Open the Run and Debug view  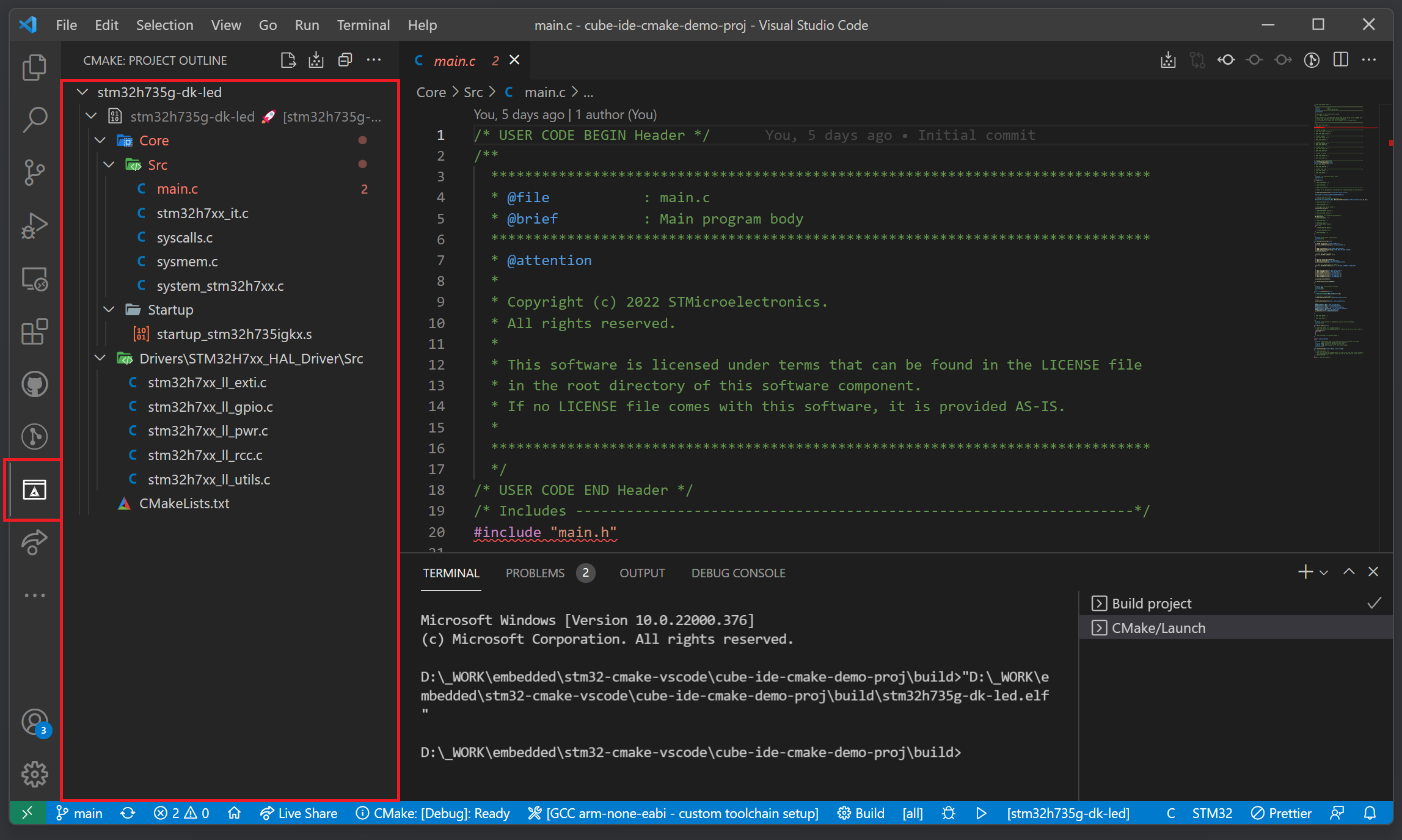click(x=34, y=225)
